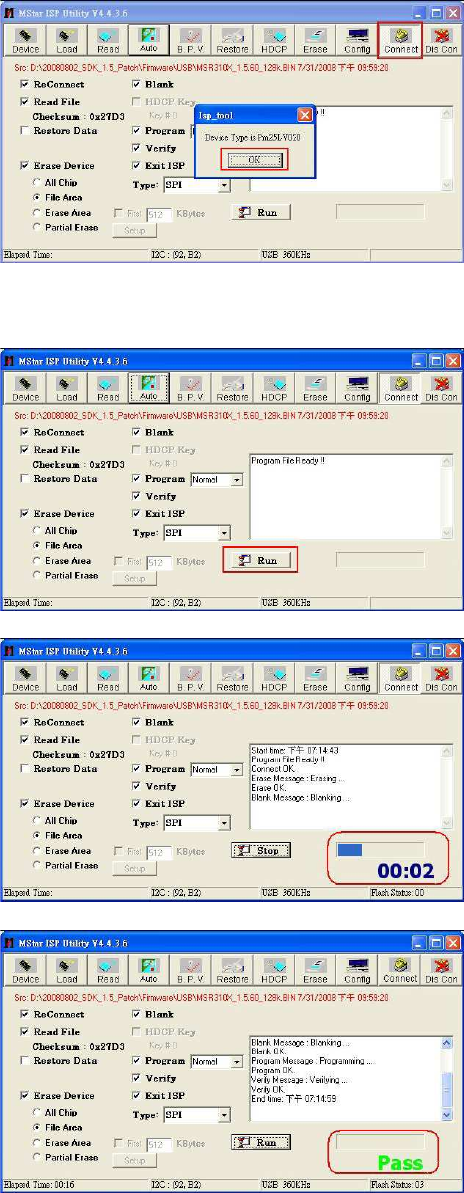Open Program Normal dropdown in window with Stop button

237,769
